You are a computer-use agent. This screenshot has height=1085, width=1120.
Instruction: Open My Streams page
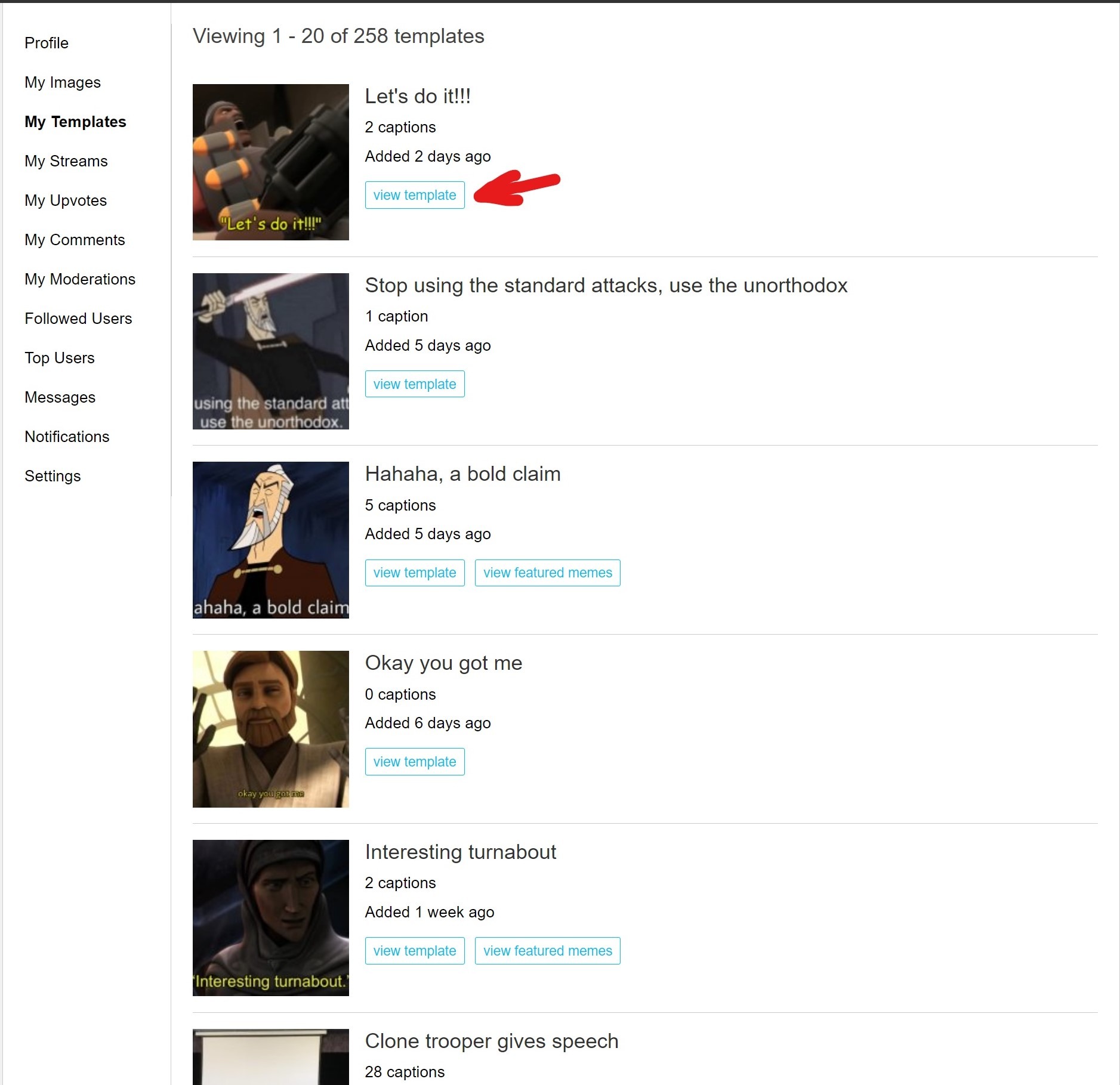[x=66, y=161]
